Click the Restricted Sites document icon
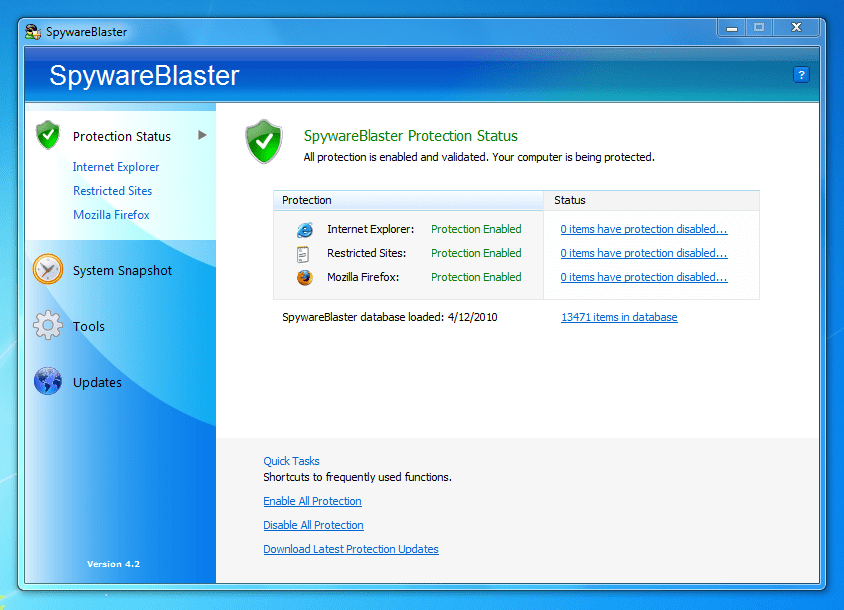844x610 pixels. [x=303, y=254]
